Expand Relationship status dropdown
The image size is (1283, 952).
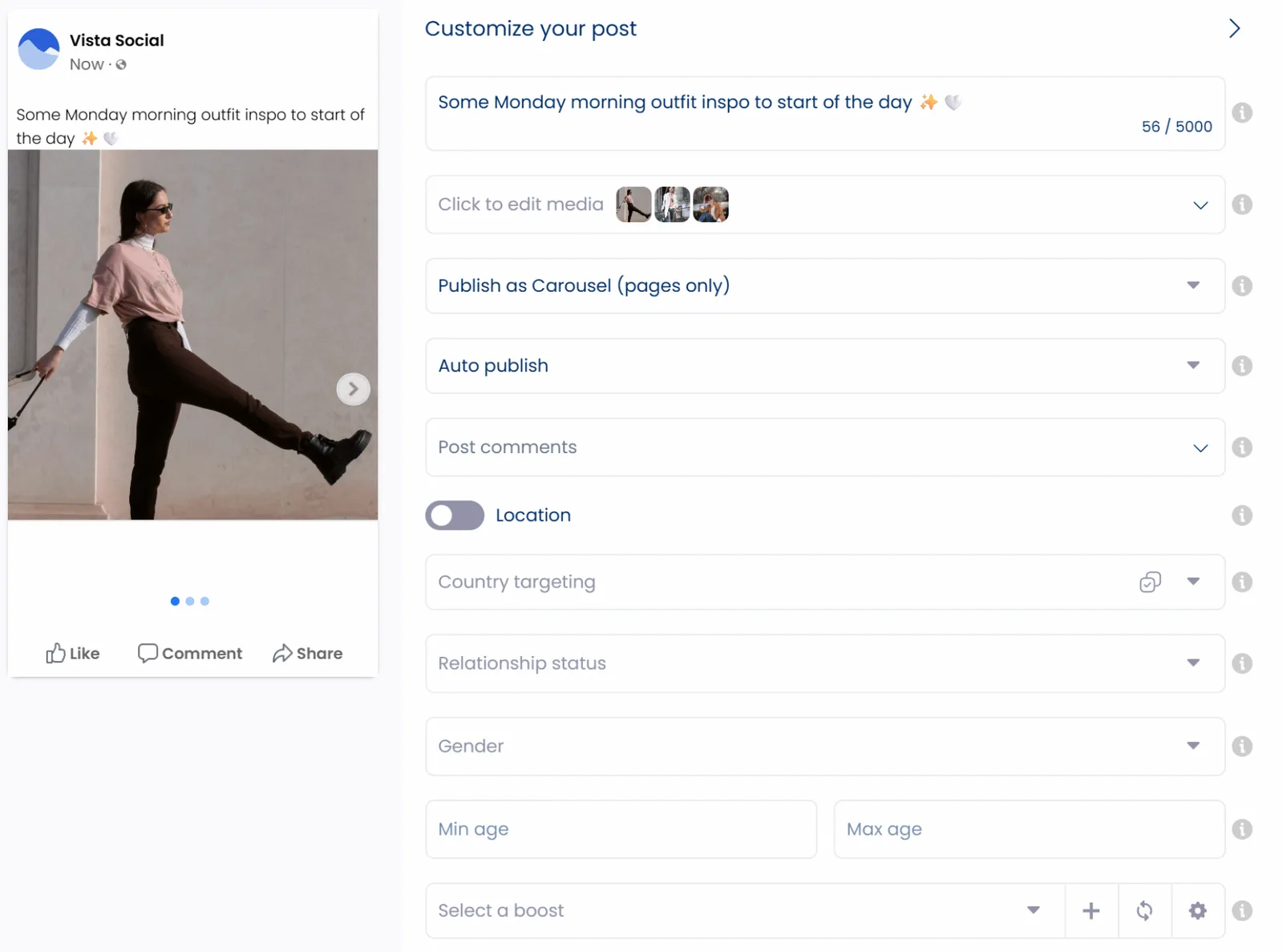coord(824,663)
